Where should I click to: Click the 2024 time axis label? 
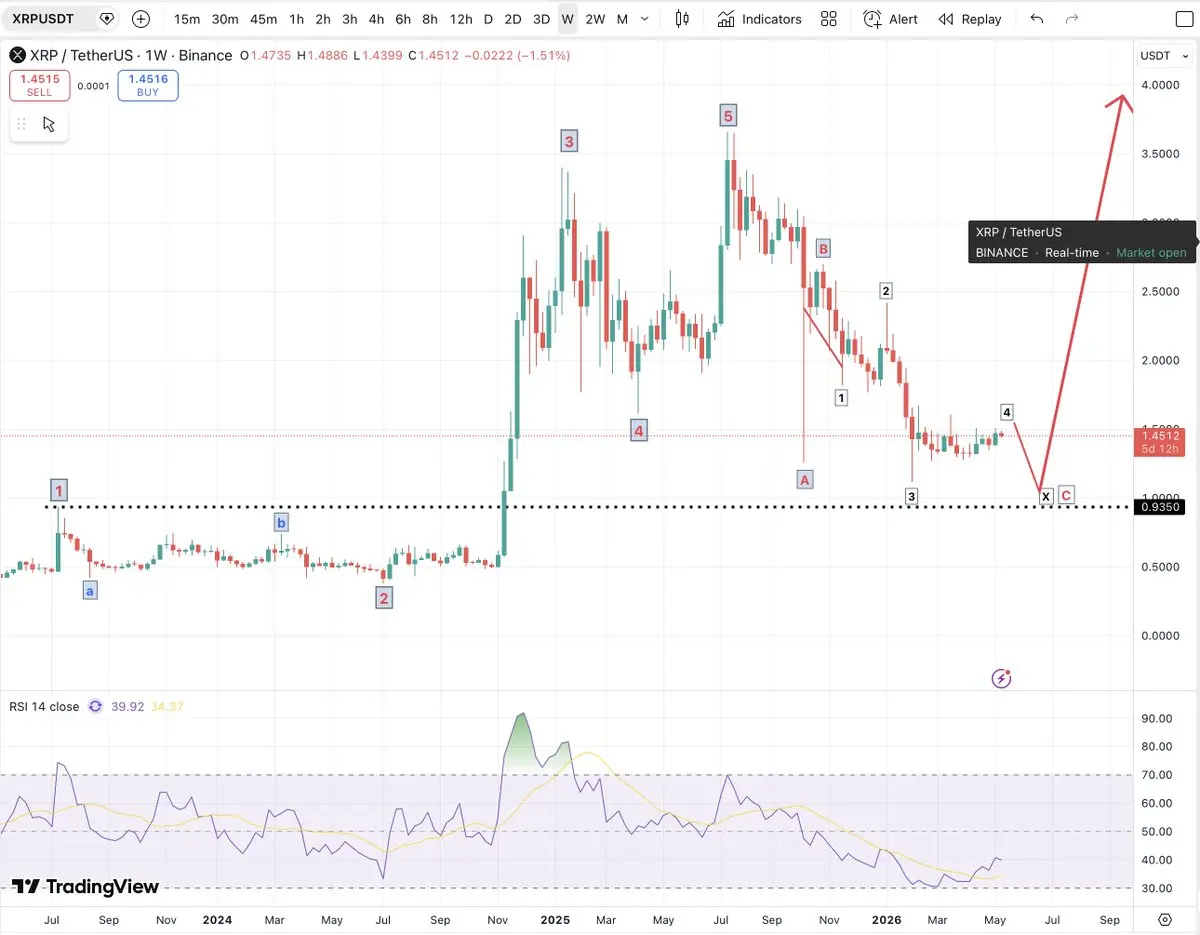[217, 919]
